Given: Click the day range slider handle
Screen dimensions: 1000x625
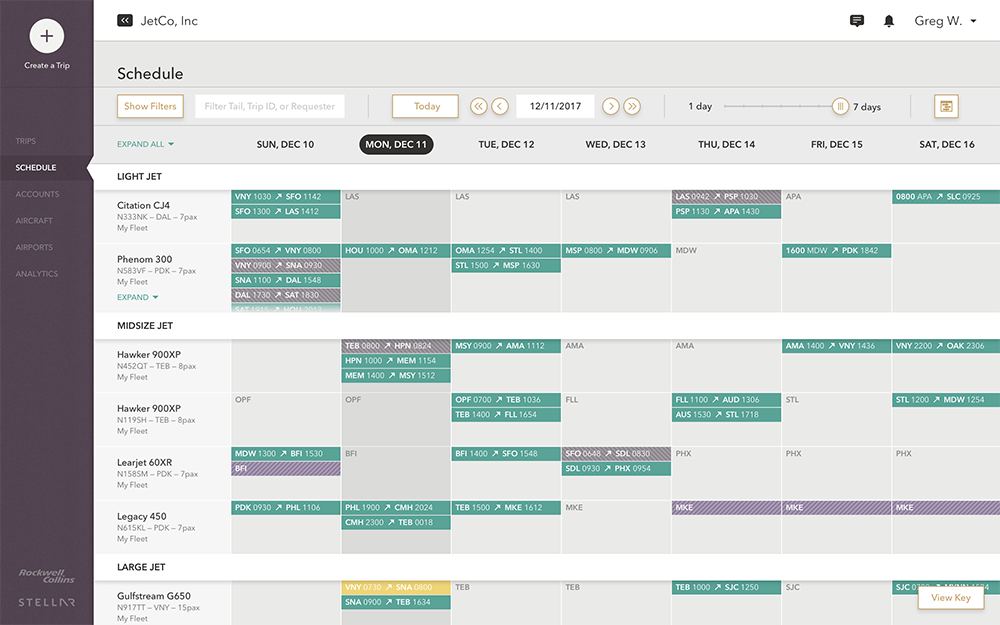Looking at the screenshot, I should pos(840,106).
